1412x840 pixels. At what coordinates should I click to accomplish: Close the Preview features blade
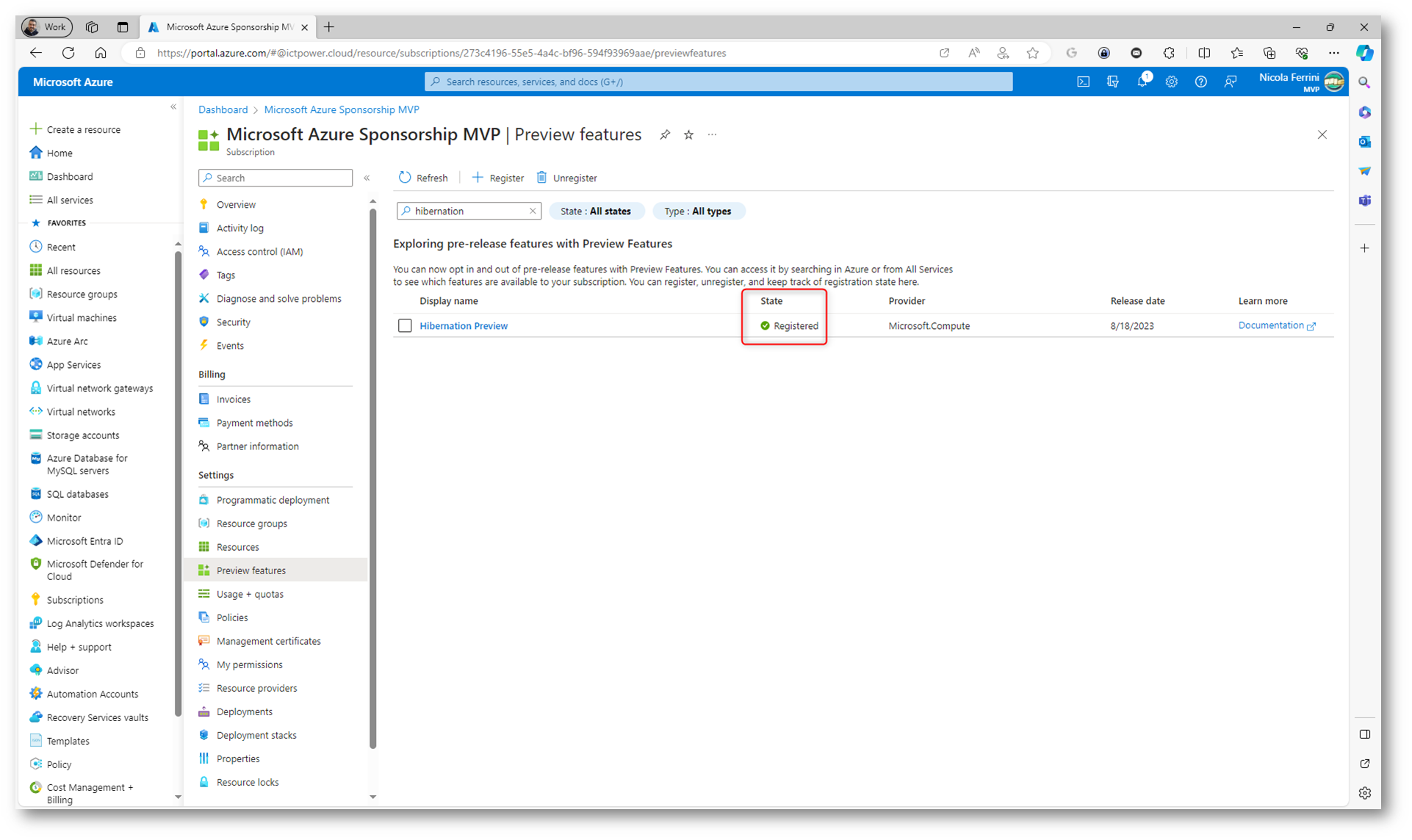1322,135
